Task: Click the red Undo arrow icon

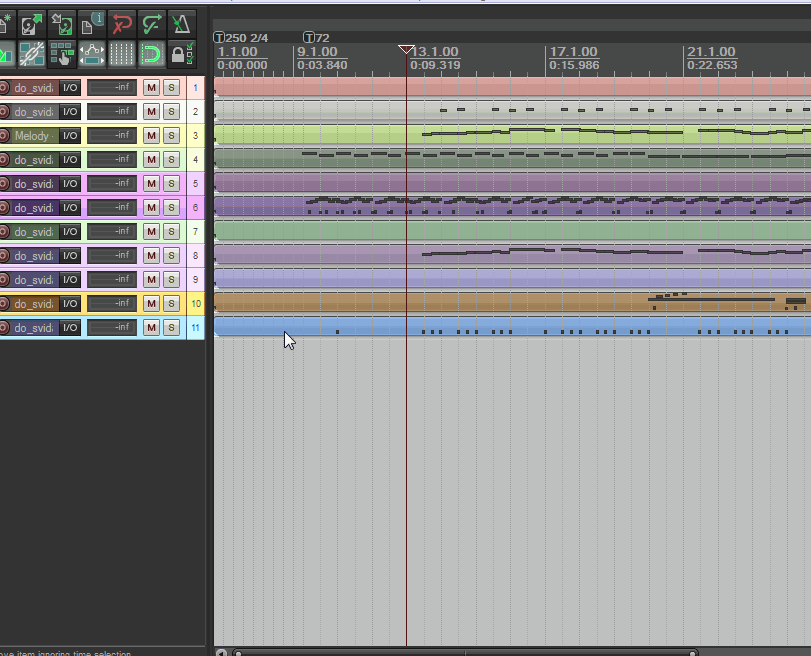Action: pyautogui.click(x=122, y=24)
